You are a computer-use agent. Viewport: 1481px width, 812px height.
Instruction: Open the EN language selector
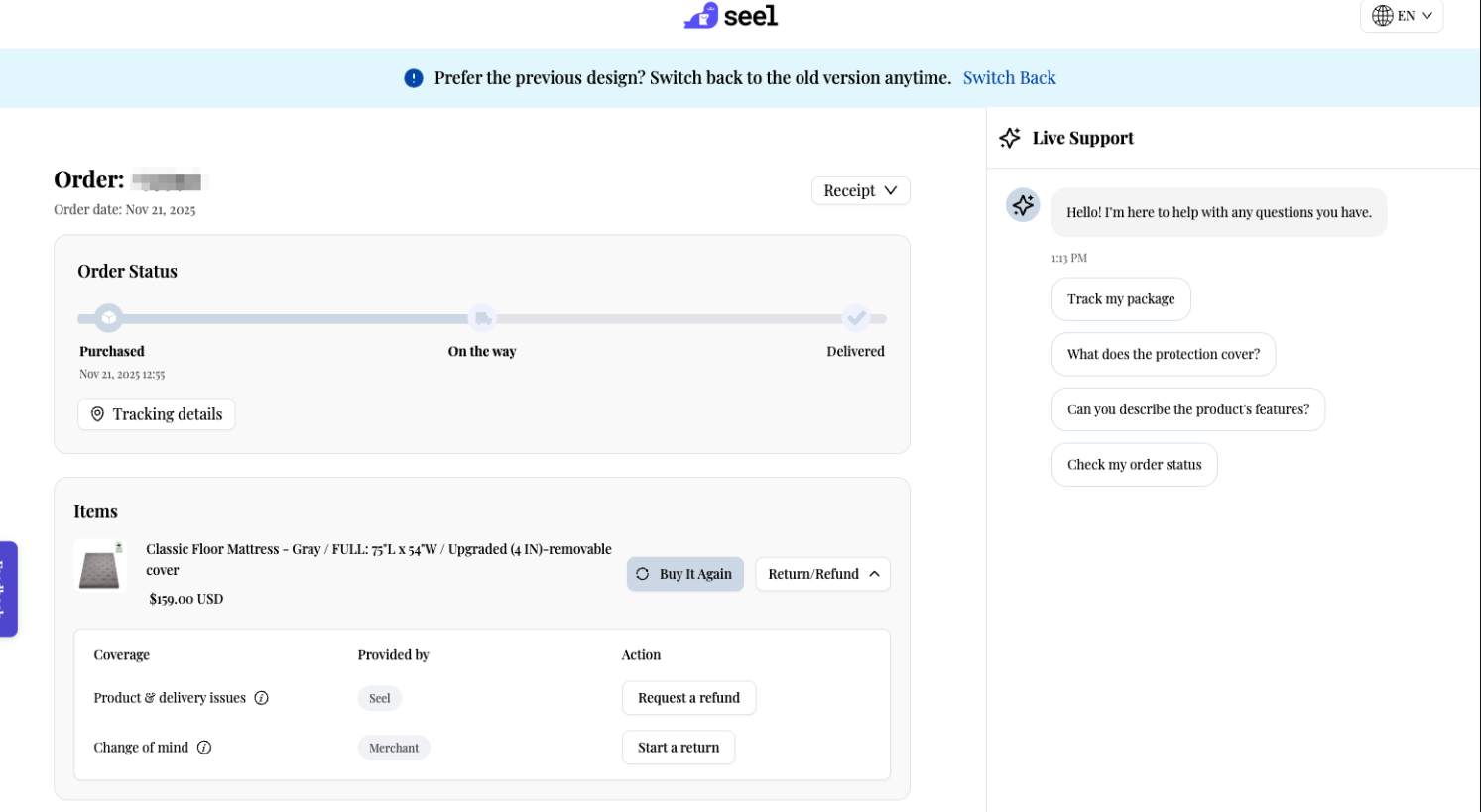click(1402, 16)
